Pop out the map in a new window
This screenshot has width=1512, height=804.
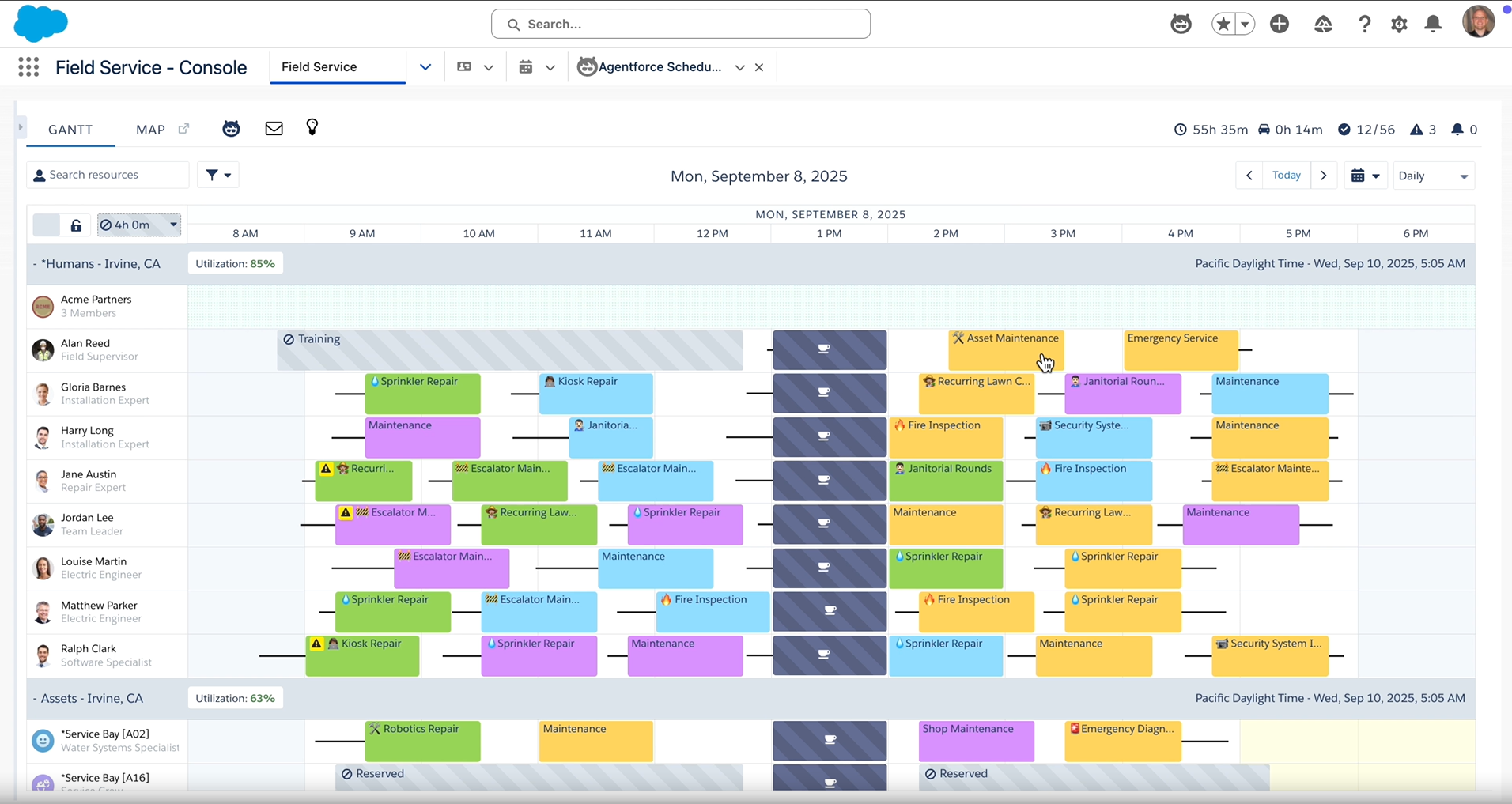pyautogui.click(x=183, y=129)
